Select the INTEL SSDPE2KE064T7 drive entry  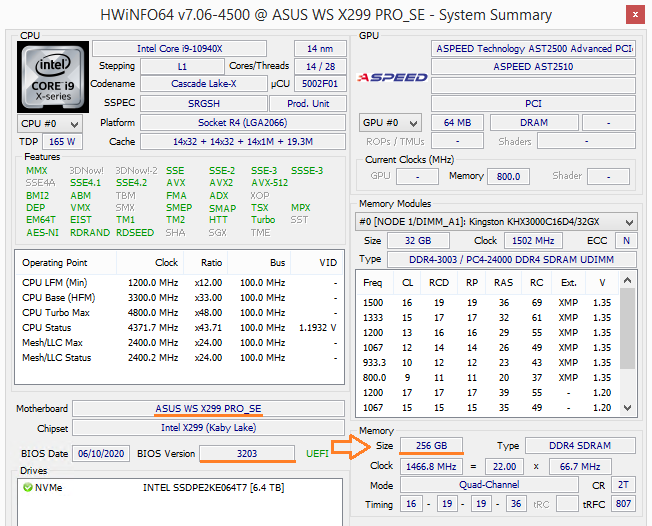click(179, 487)
